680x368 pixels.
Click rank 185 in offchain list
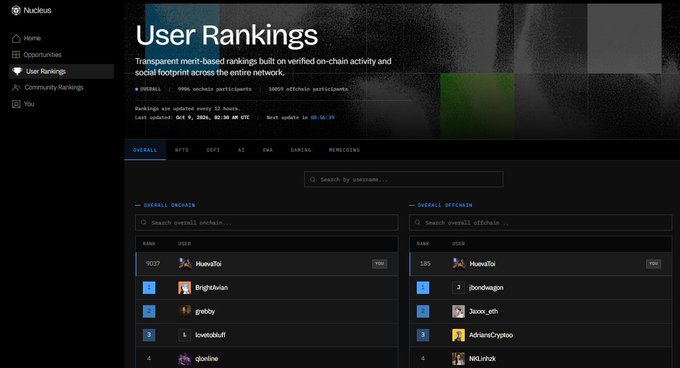[x=425, y=264]
